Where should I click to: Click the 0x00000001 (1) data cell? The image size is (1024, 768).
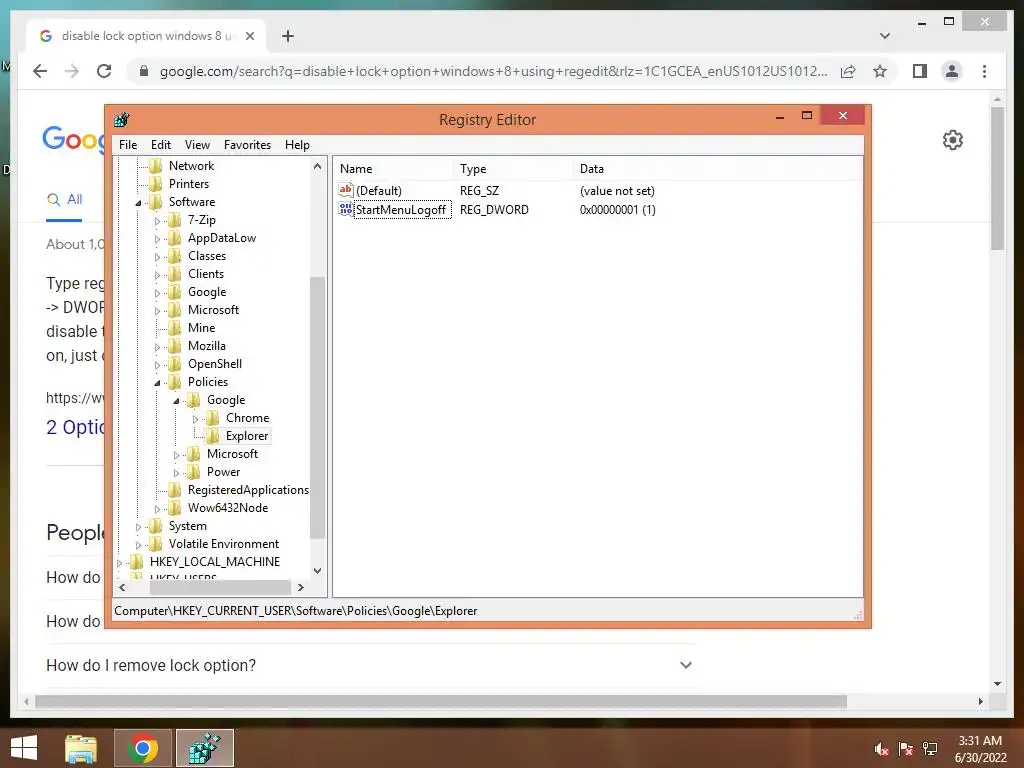618,210
